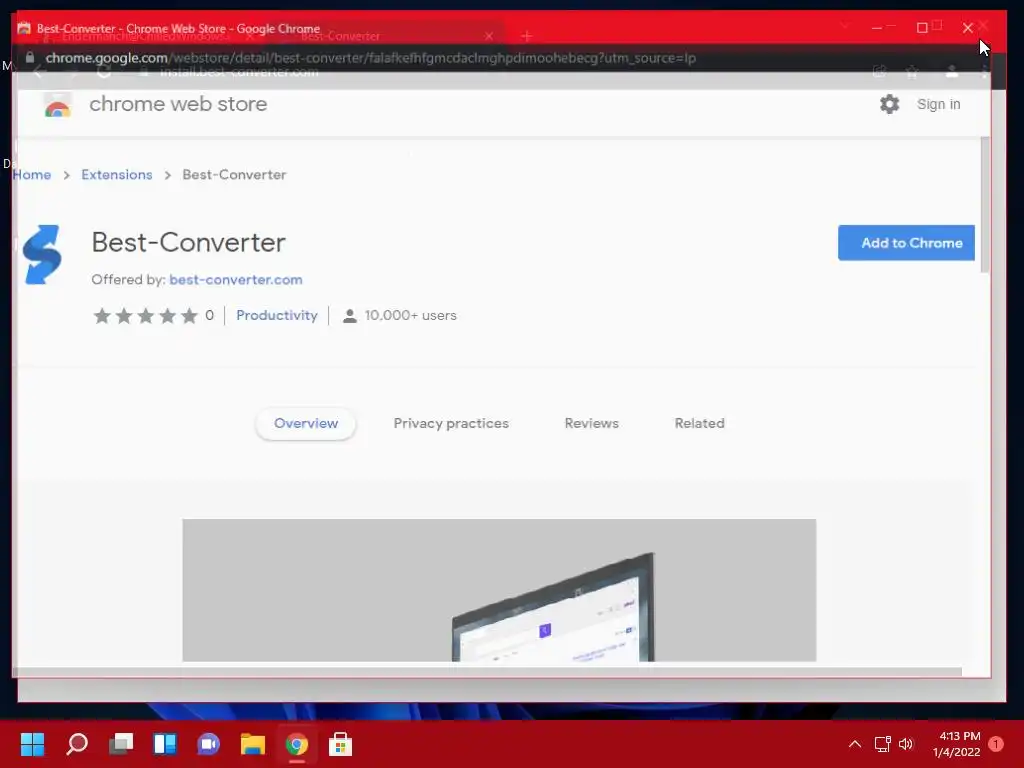Click the Add to Chrome button
Screen dimensions: 1024x768
(906, 243)
